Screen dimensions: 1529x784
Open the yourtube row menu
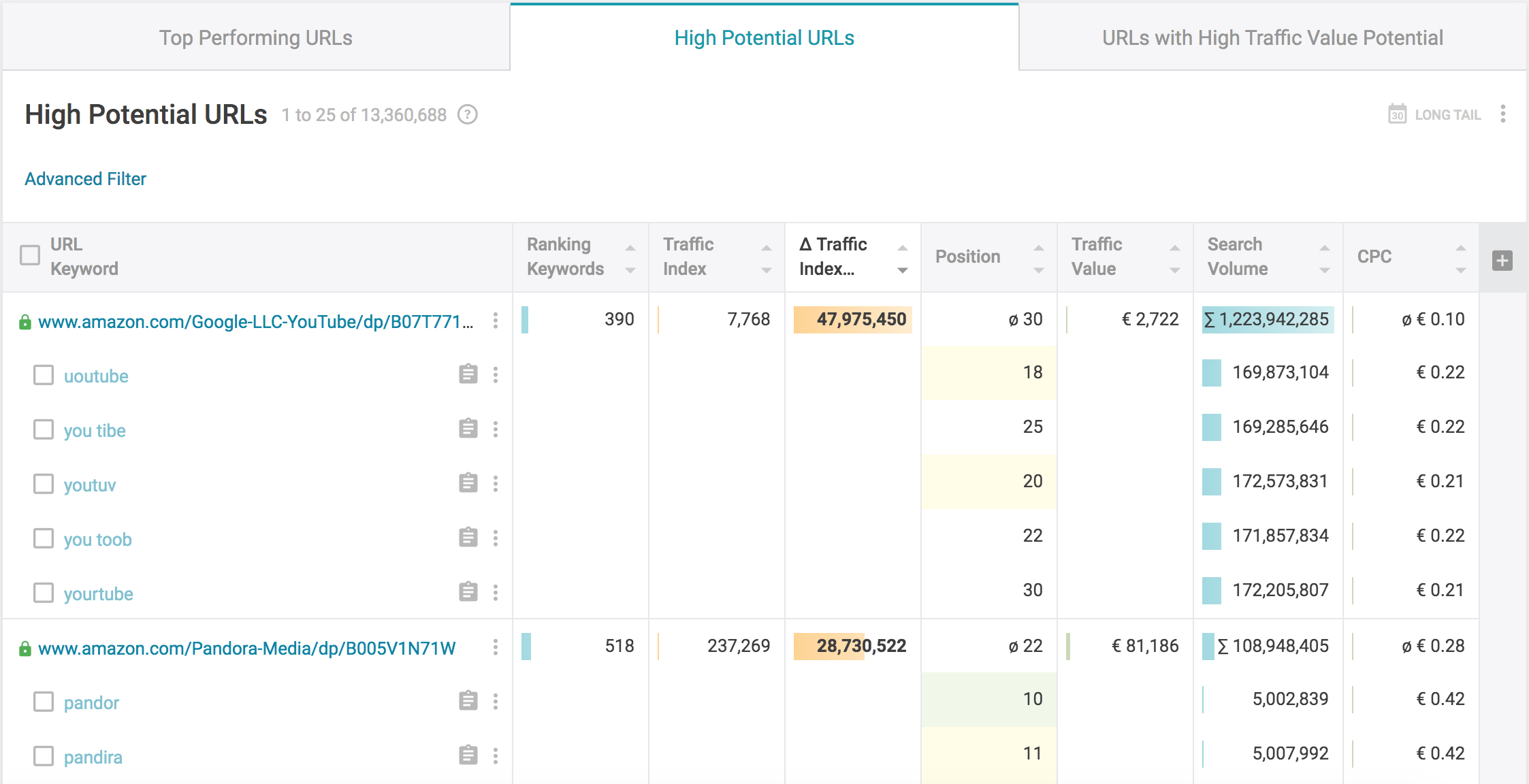click(x=496, y=593)
